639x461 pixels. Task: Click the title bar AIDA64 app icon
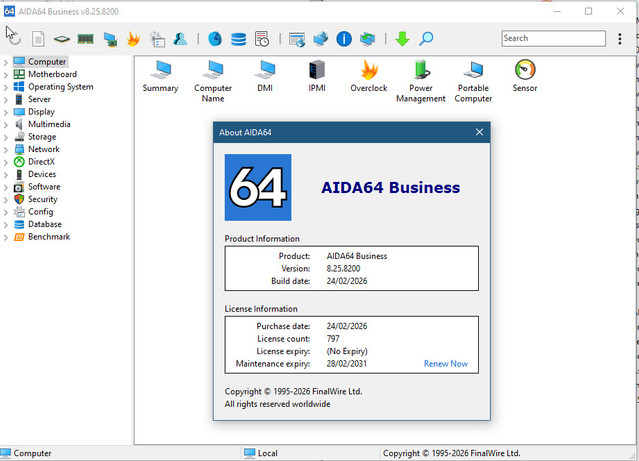(9, 11)
